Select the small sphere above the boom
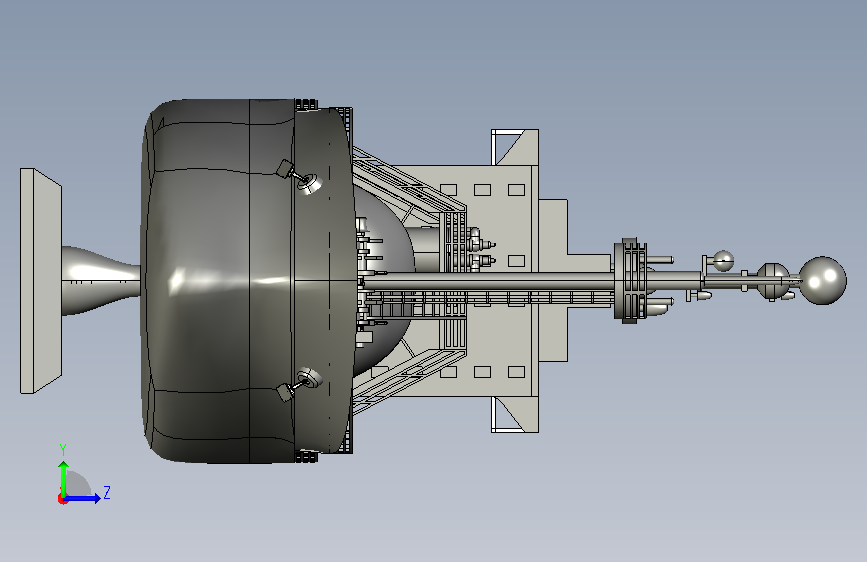This screenshot has width=867, height=562. point(723,261)
